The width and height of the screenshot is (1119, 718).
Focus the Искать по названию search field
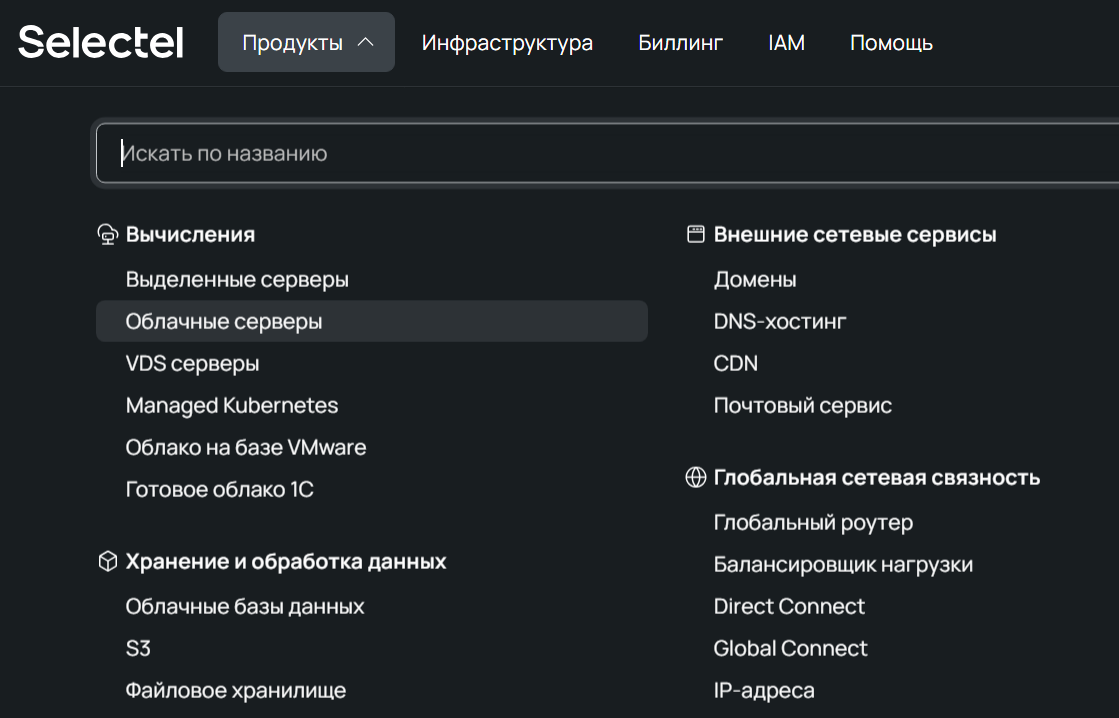607,153
